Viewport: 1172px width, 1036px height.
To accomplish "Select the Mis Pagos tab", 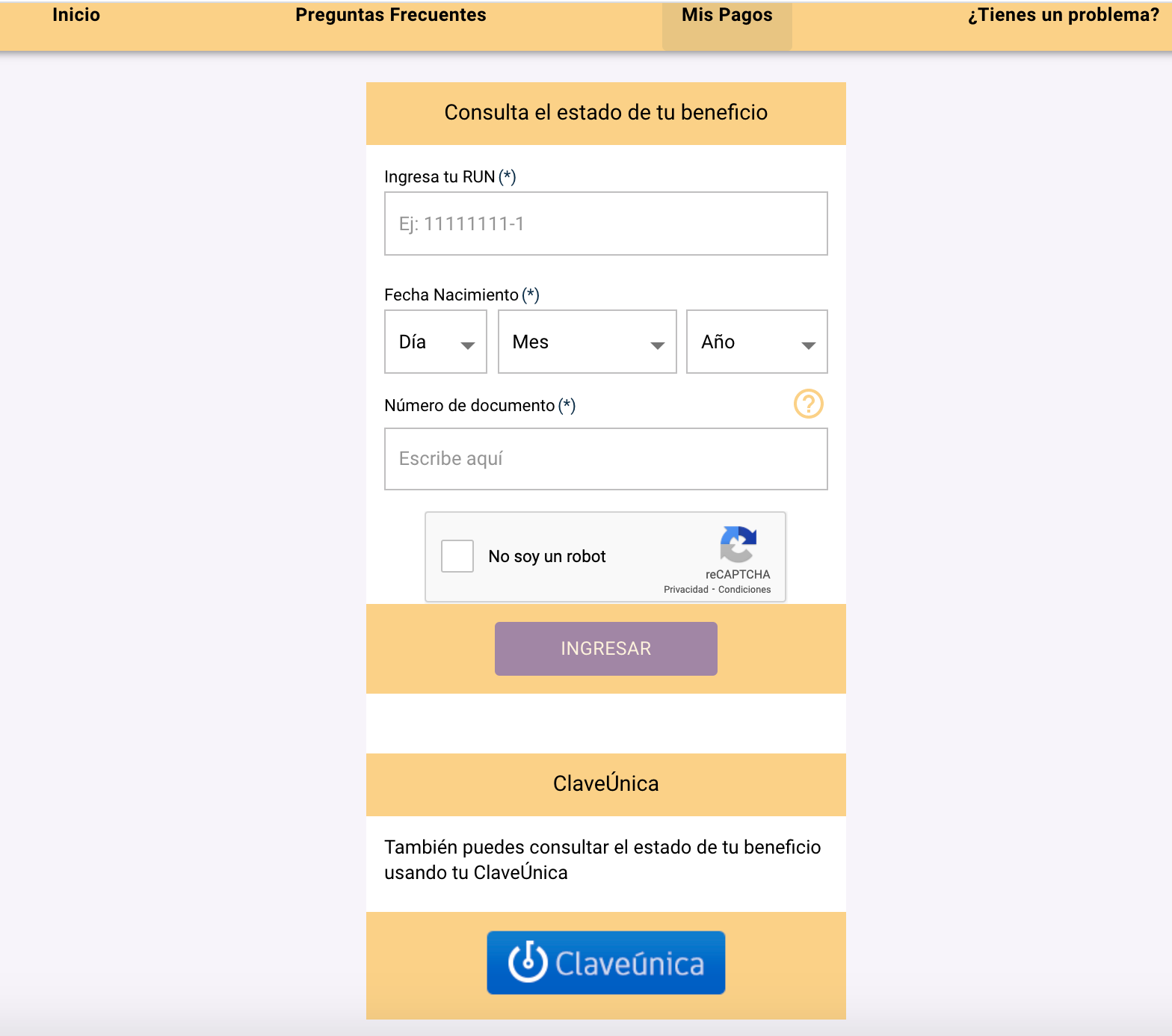I will click(x=727, y=16).
